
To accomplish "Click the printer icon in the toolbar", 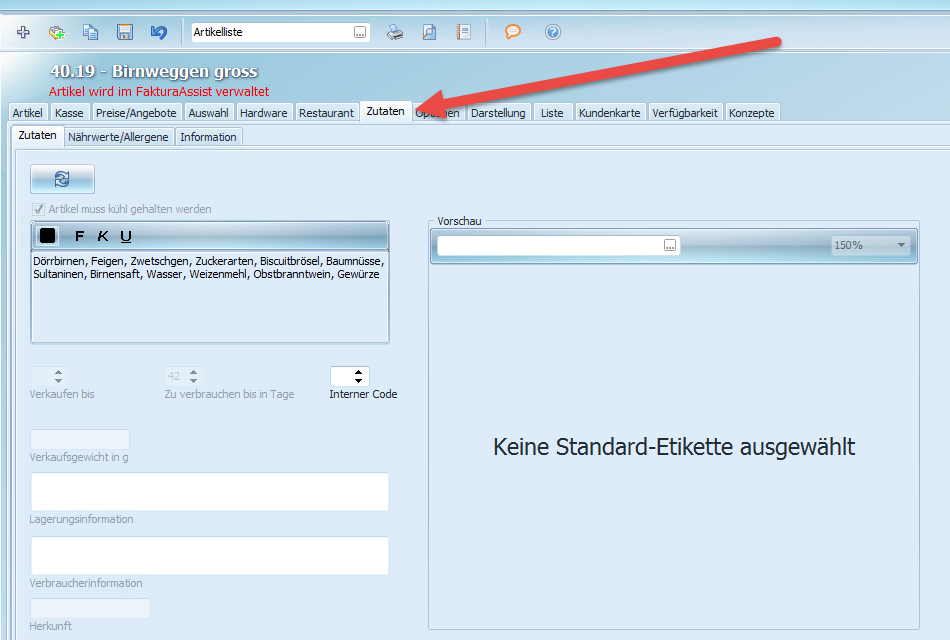I will tap(396, 32).
